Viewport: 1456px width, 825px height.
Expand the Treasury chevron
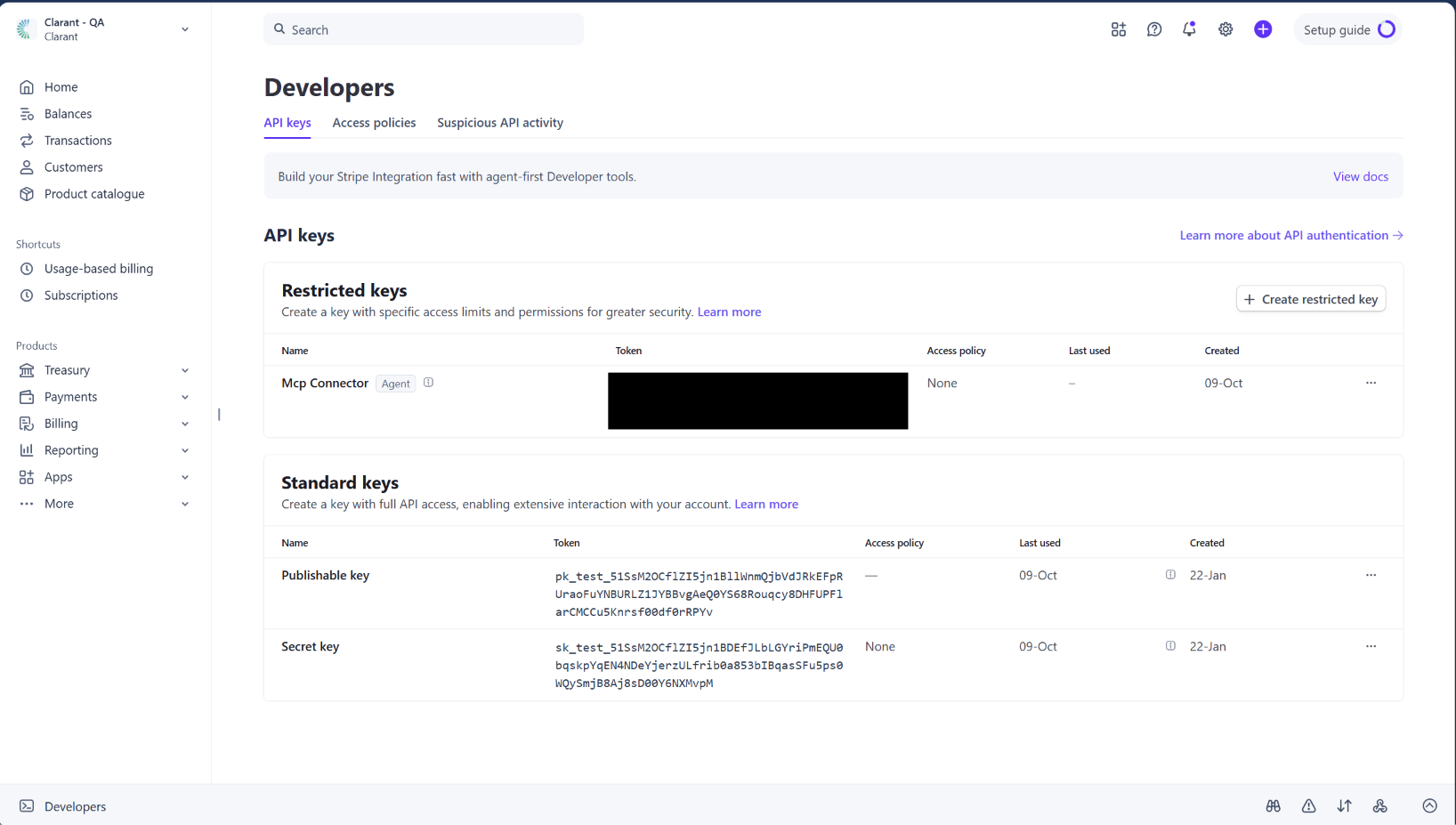185,370
